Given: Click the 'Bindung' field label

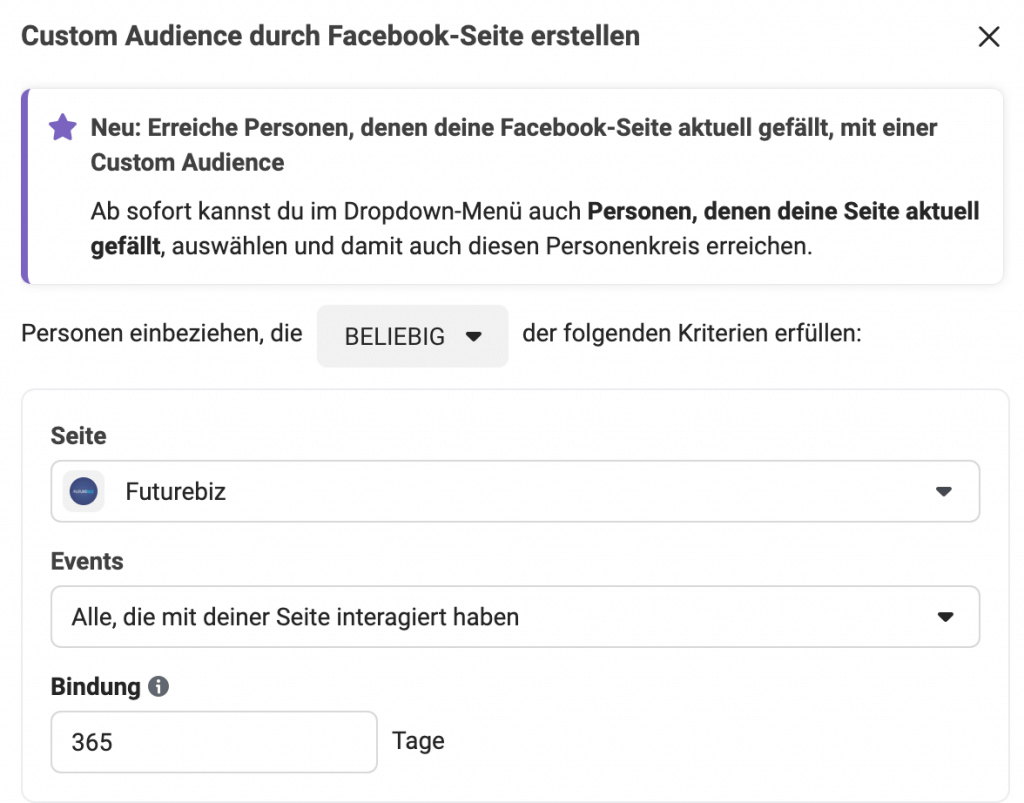Looking at the screenshot, I should tap(95, 687).
